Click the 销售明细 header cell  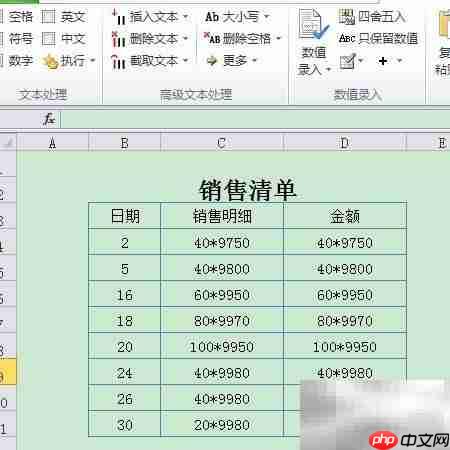222,216
